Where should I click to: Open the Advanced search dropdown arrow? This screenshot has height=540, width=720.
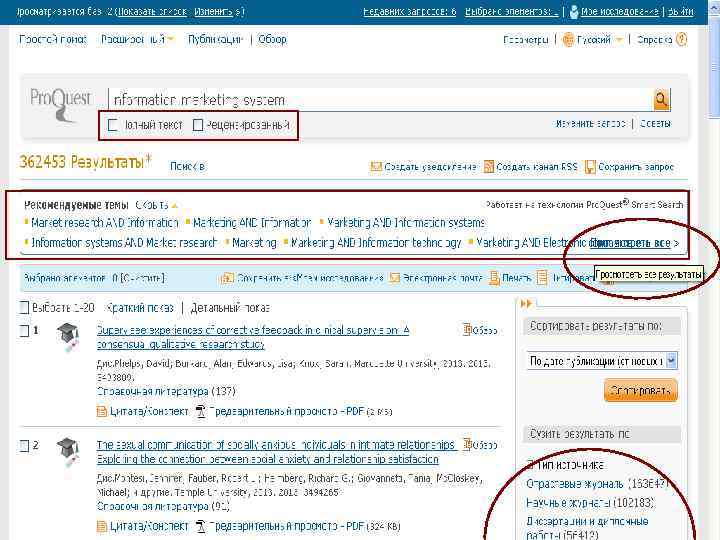click(171, 39)
